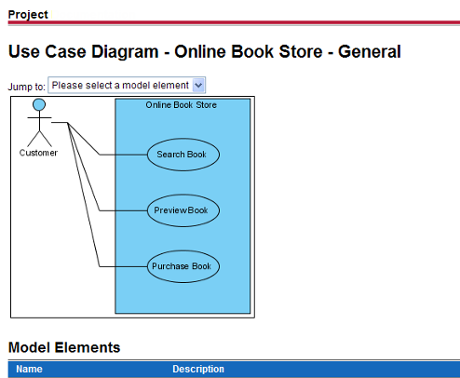Click the Name column header

click(29, 369)
